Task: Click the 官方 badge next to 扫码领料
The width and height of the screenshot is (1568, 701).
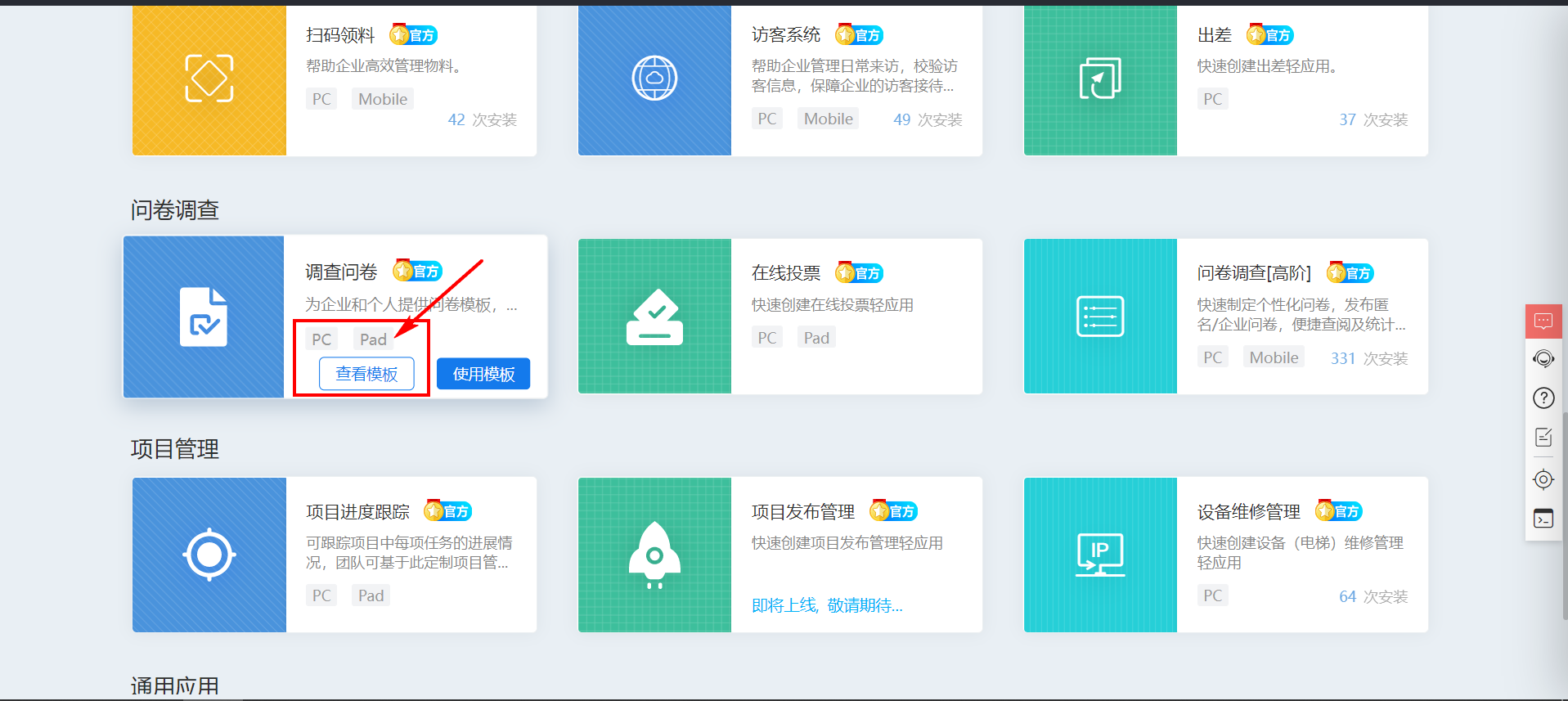Action: point(414,35)
